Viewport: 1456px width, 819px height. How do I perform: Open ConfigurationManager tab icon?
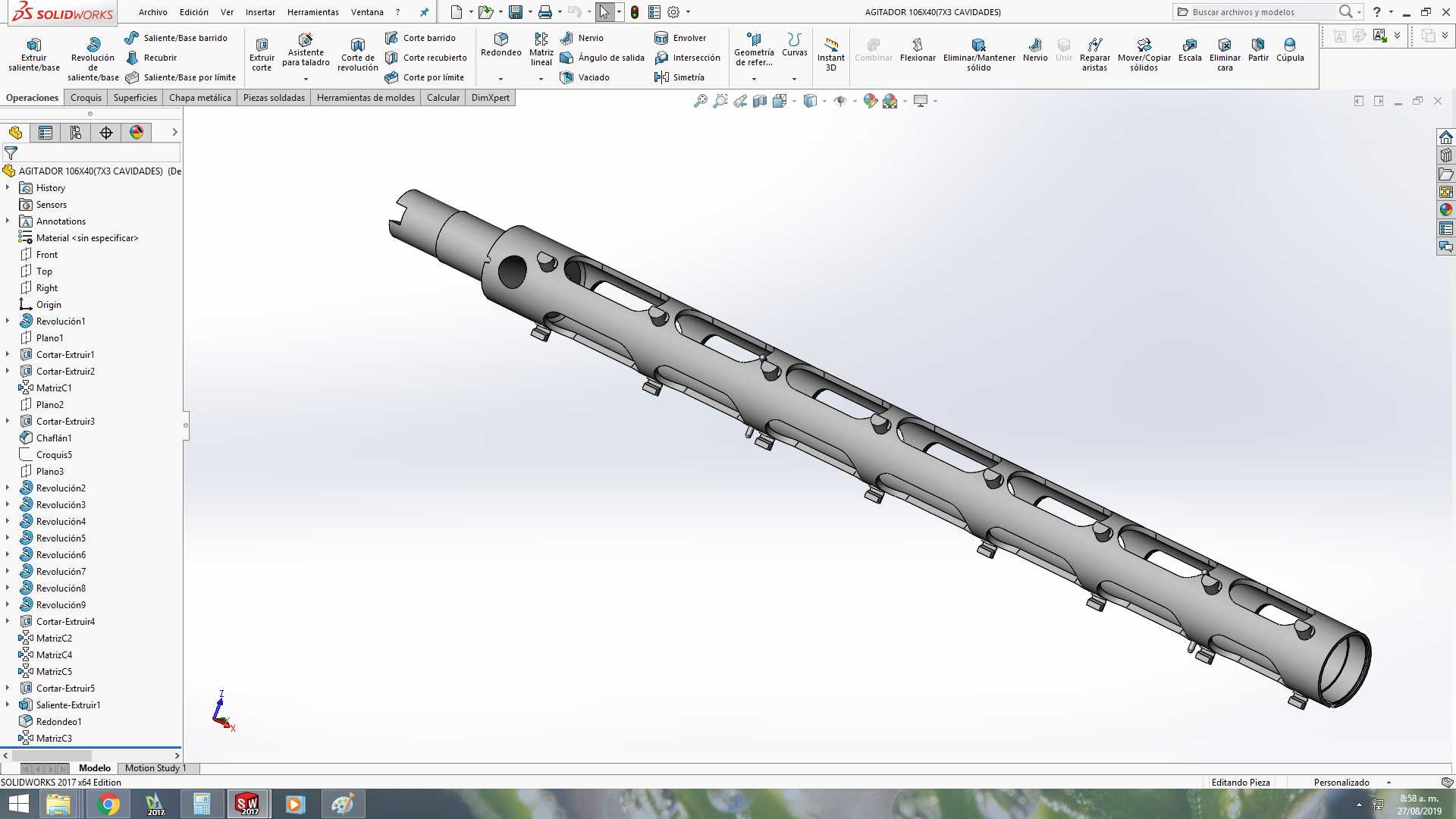click(x=76, y=133)
